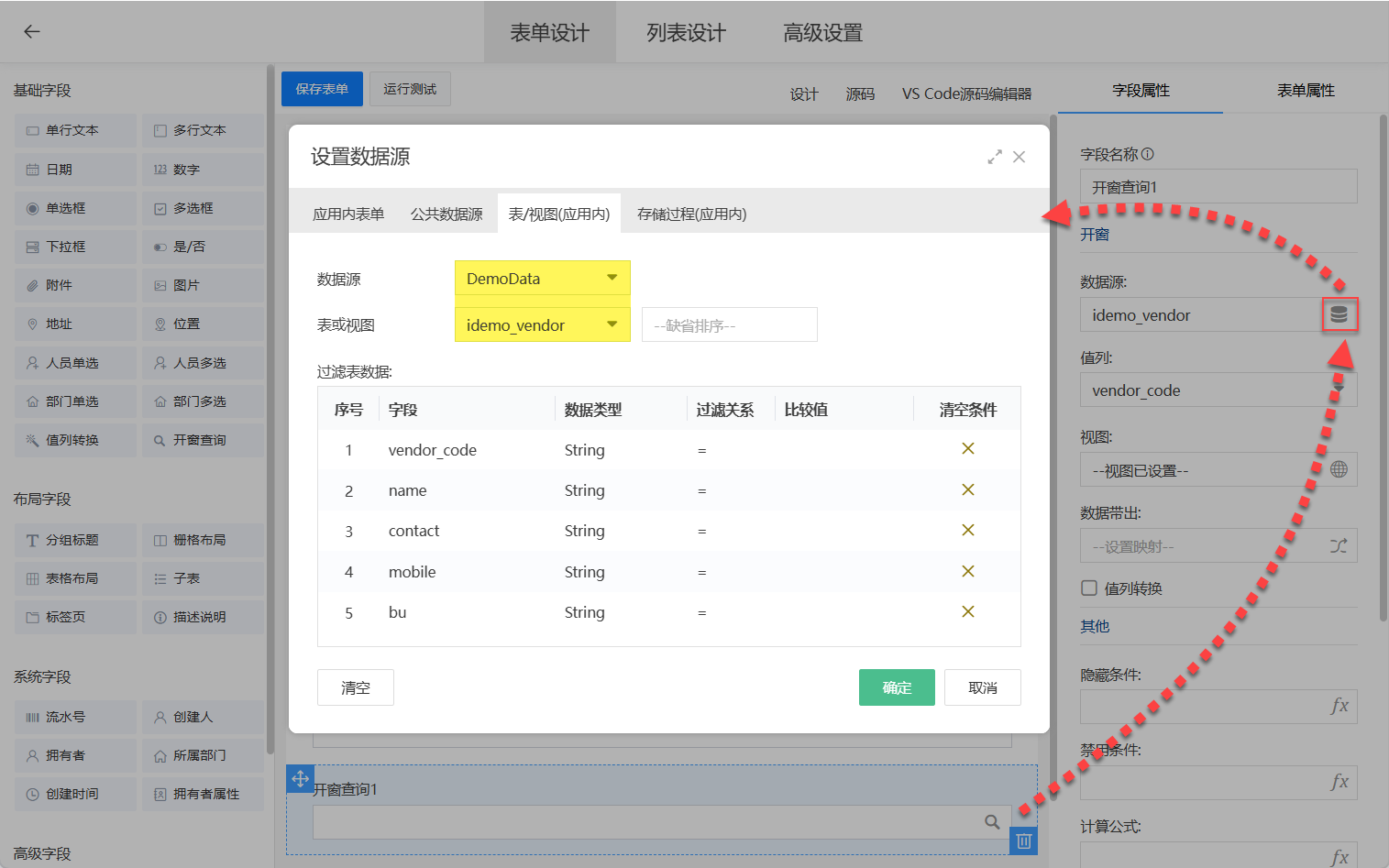Screen dimensions: 1389x868
Task: Click the 保存表单 button
Action: click(322, 89)
